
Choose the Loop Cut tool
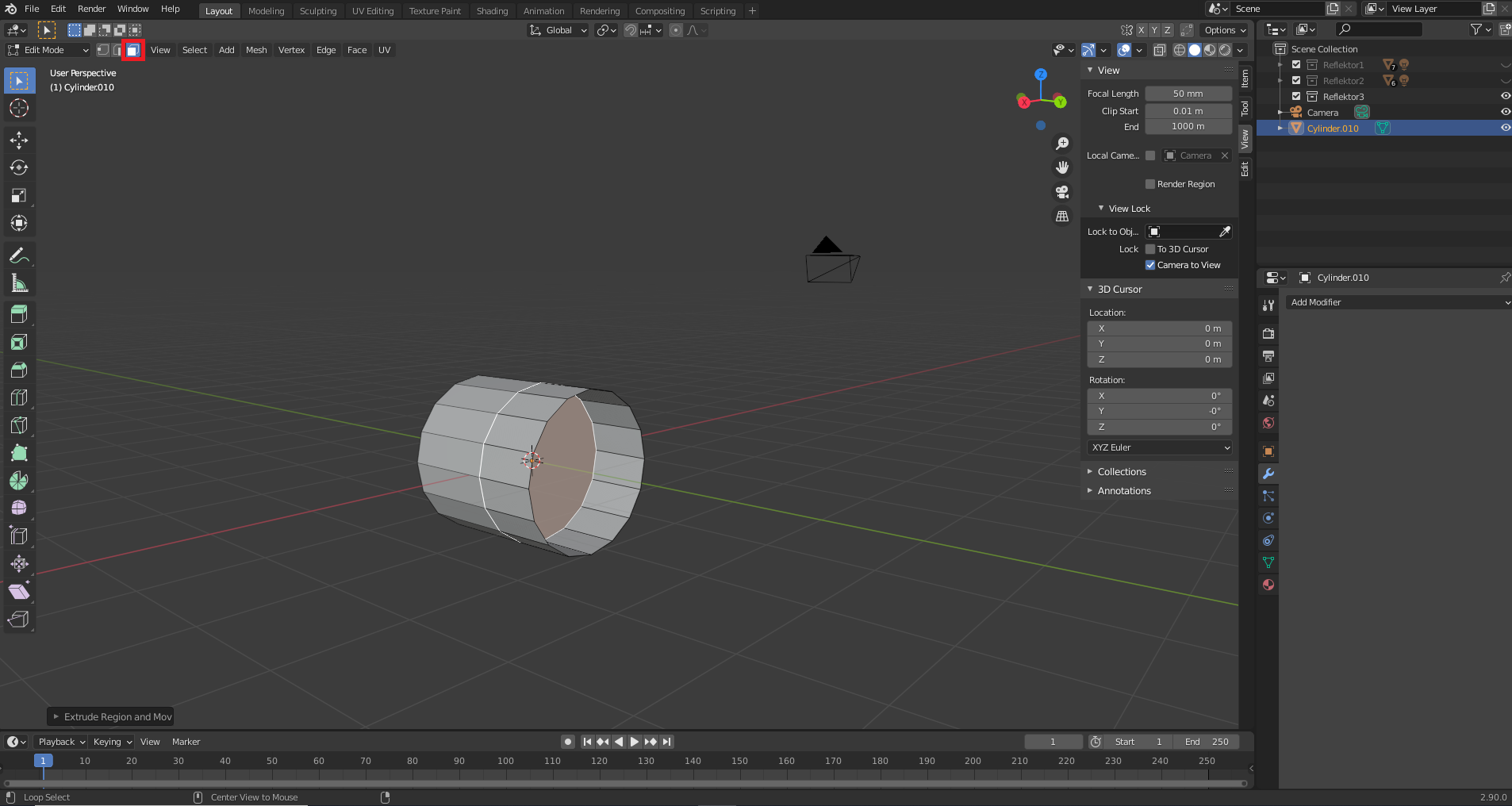pos(19,397)
